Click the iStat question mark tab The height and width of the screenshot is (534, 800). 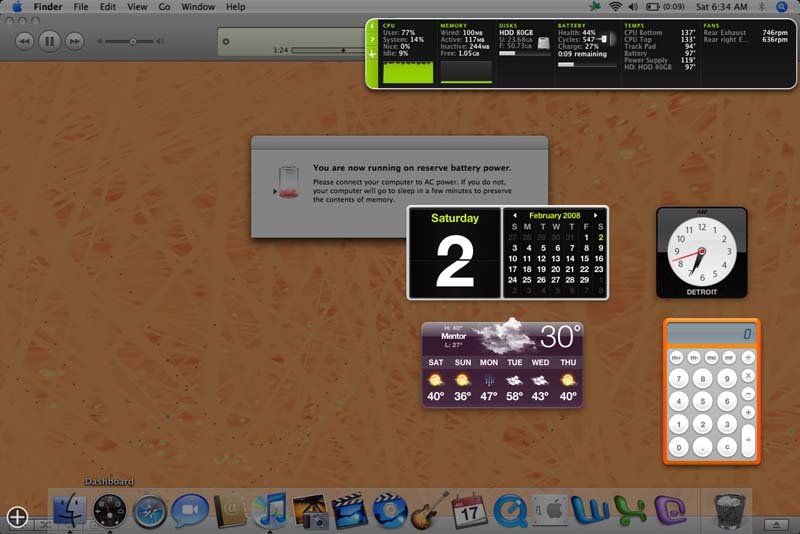372,40
